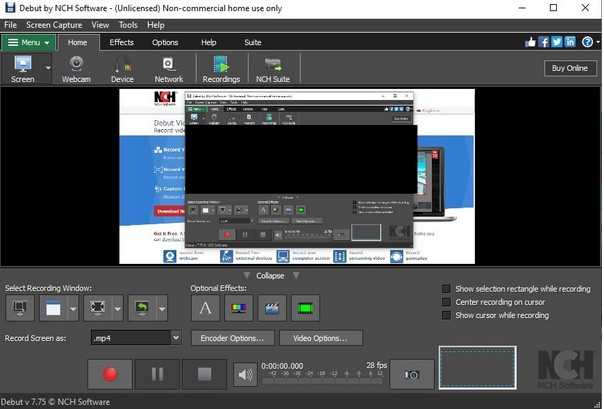
Task: Expand the region selection dropdown arrow
Action: [117, 308]
